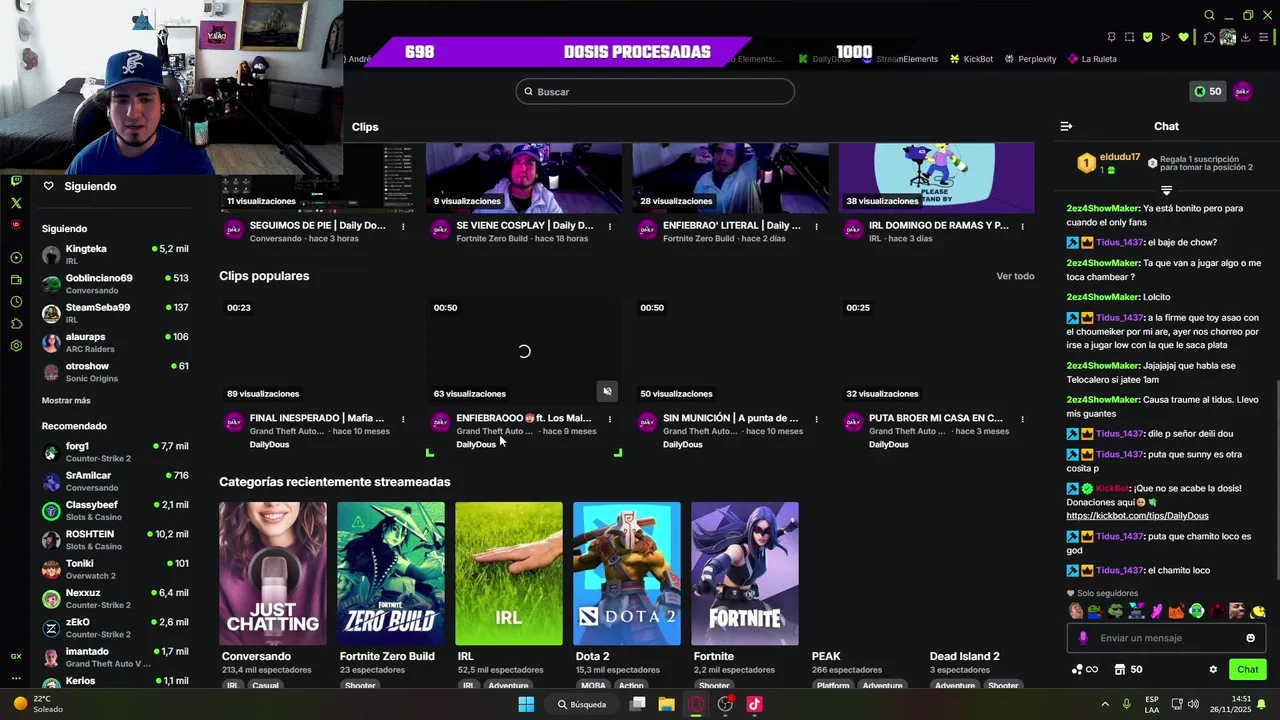Open browsing history clock icon in sidebar
The width and height of the screenshot is (1280, 720).
coord(16,302)
